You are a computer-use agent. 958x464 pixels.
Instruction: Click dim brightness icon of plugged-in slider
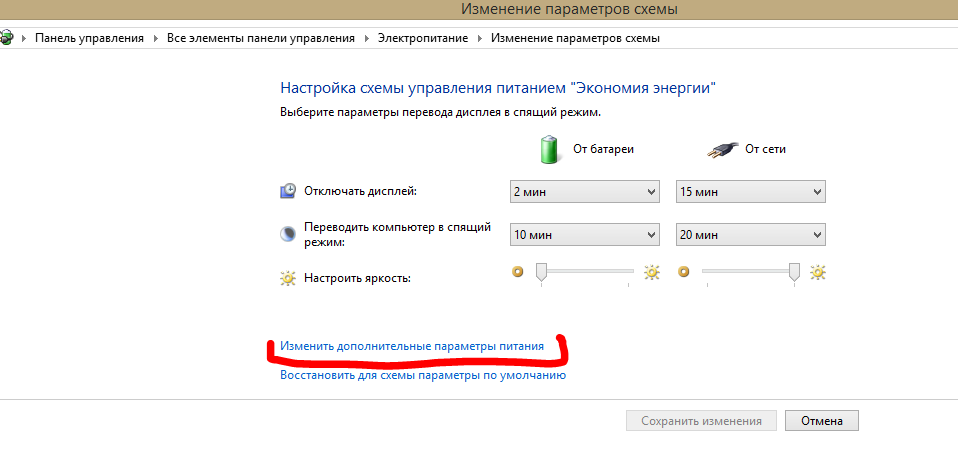684,271
